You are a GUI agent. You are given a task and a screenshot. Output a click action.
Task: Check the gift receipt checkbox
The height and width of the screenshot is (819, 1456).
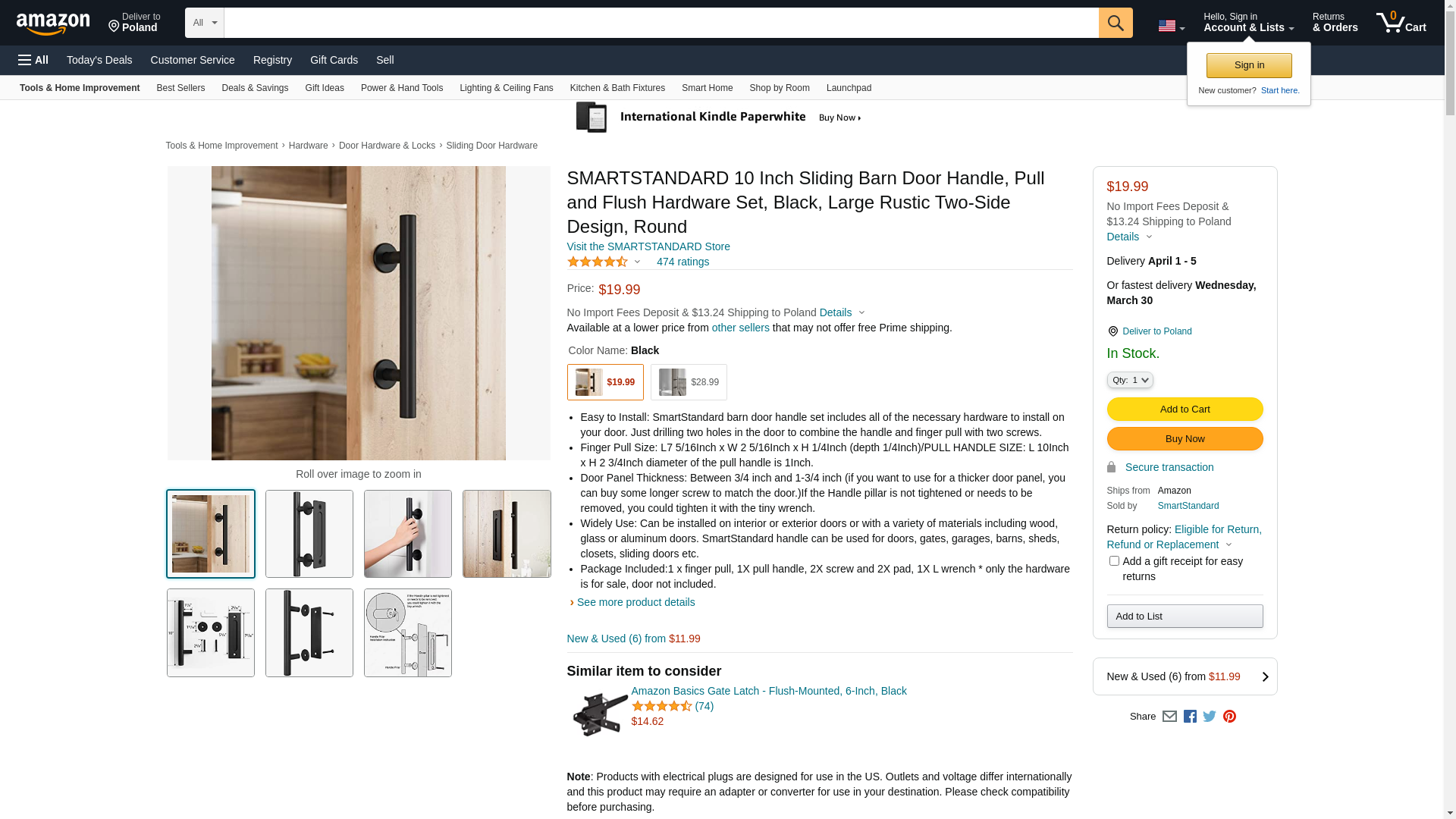(1113, 561)
